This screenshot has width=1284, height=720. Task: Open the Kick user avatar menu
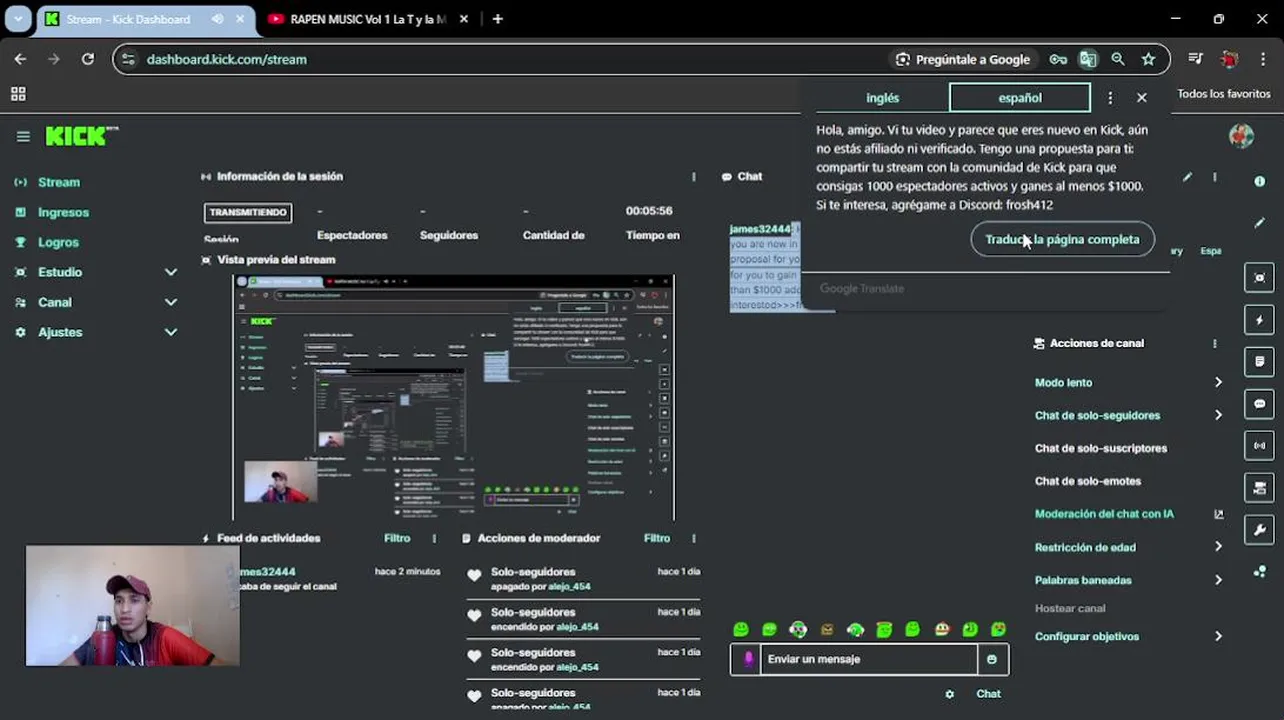(x=1241, y=136)
